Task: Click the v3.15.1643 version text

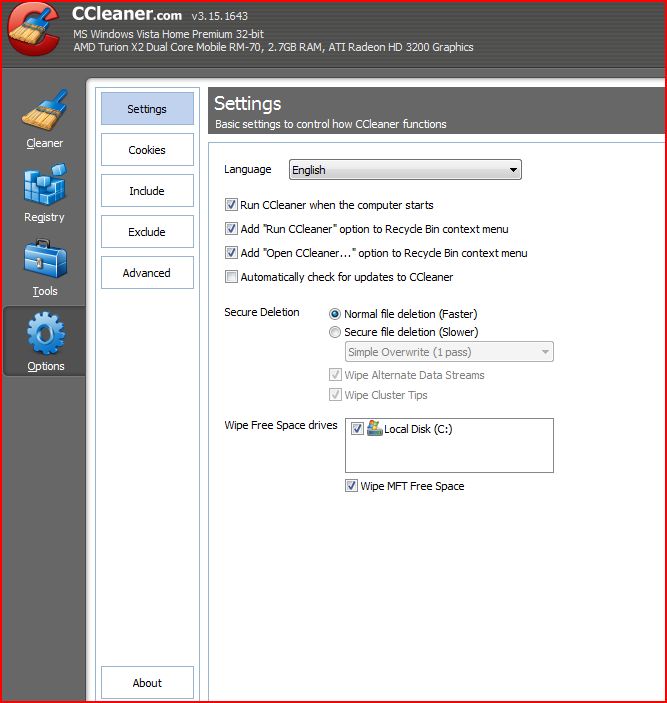Action: click(x=220, y=16)
